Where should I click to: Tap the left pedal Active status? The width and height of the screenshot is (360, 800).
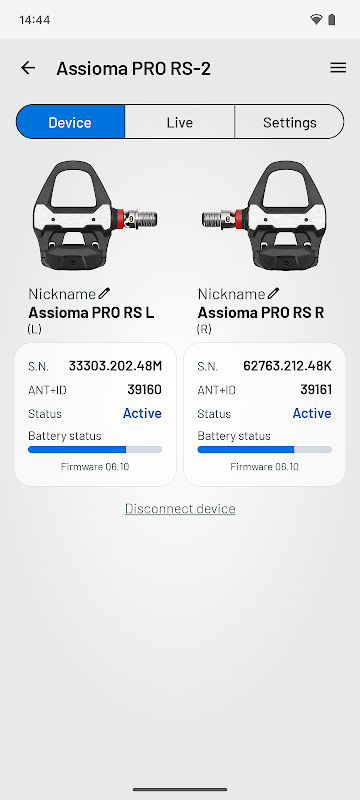tap(142, 413)
